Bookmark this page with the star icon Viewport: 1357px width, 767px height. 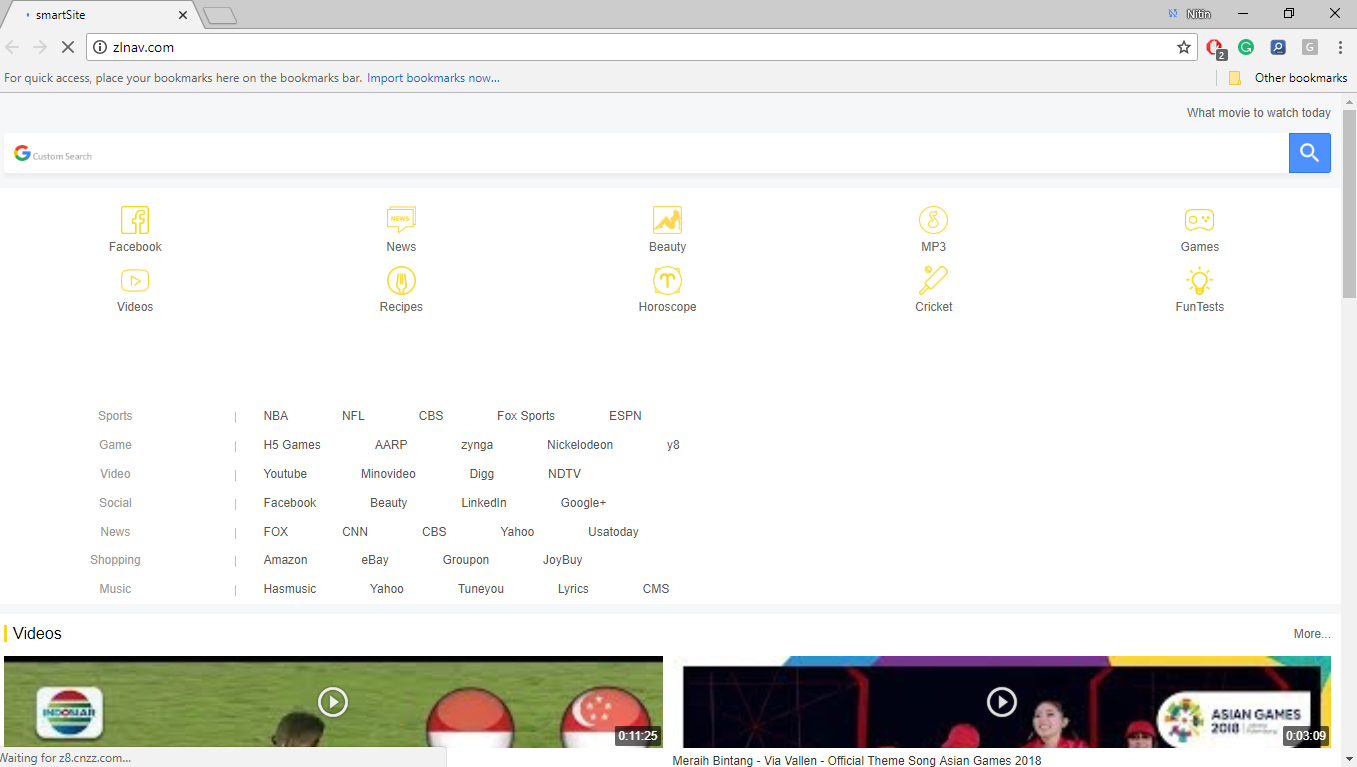1184,47
